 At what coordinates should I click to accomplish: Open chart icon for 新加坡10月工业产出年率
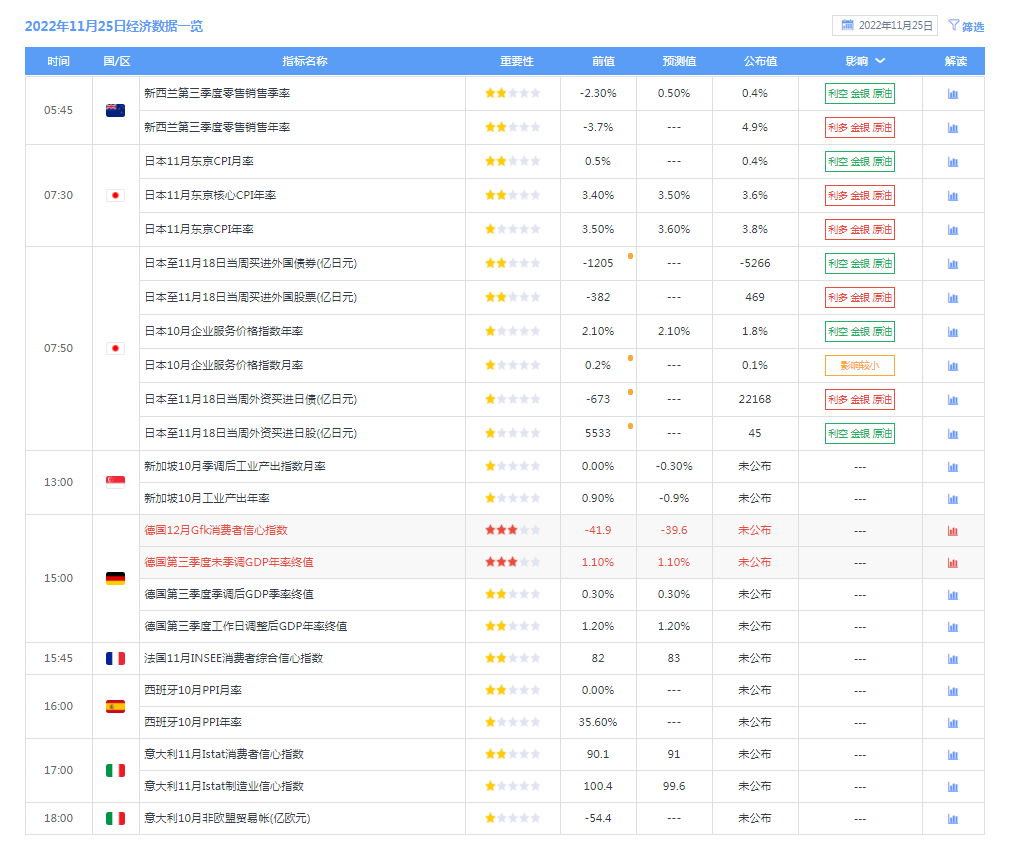953,499
